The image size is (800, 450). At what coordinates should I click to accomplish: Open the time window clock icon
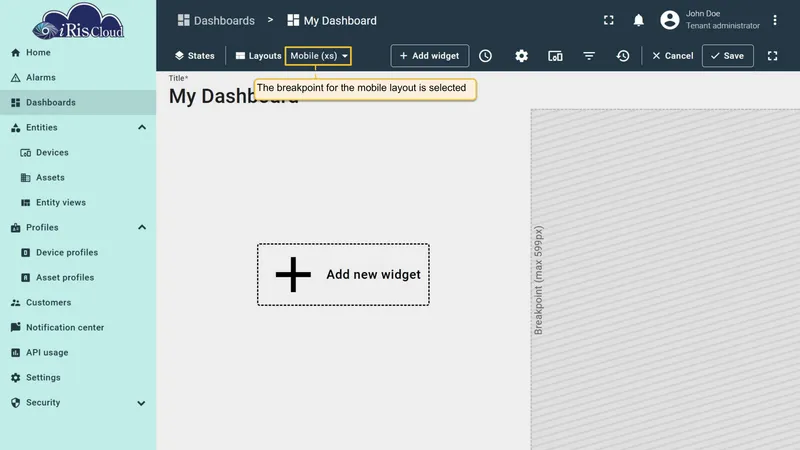click(485, 56)
